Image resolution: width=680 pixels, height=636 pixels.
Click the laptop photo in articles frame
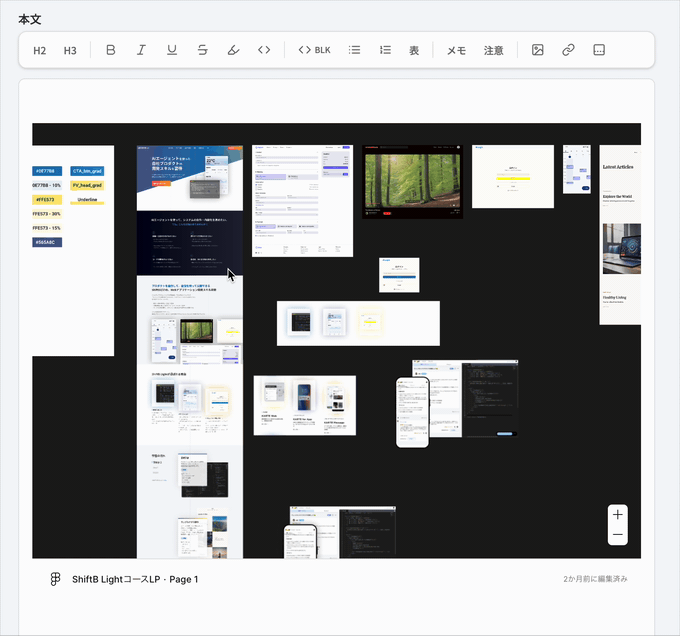[x=622, y=248]
